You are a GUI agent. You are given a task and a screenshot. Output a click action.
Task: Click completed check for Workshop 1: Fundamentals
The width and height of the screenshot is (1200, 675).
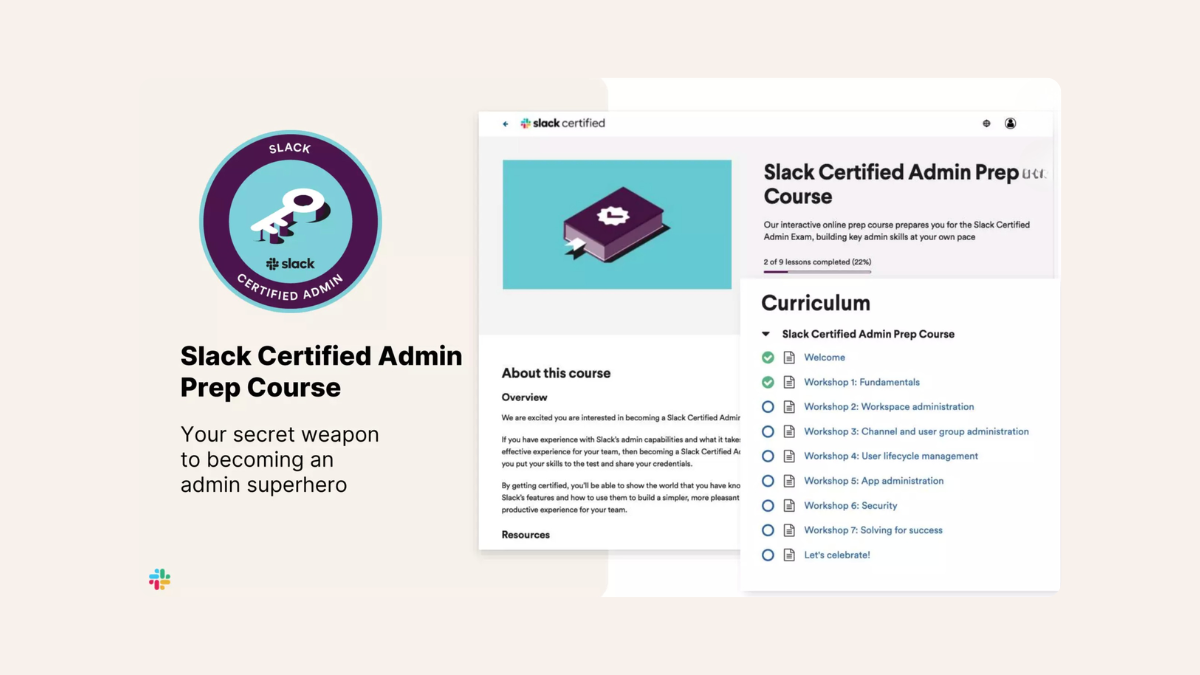(x=768, y=382)
